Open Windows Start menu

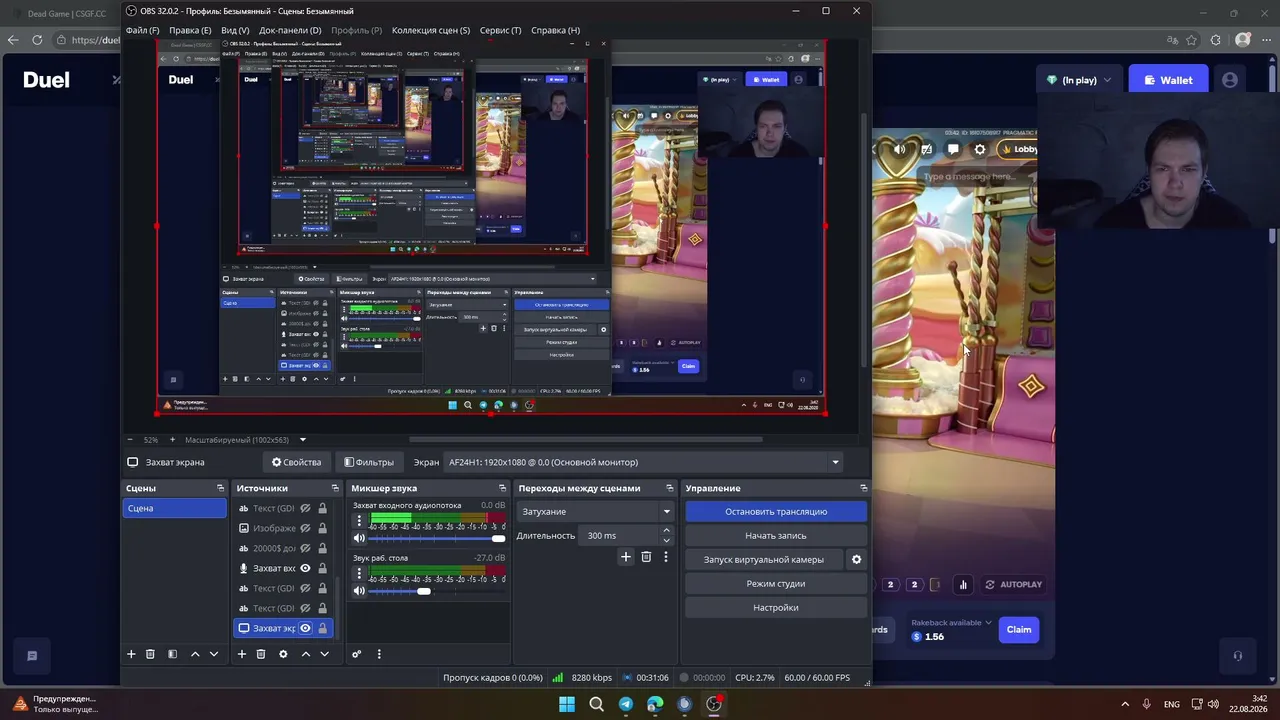click(x=567, y=704)
